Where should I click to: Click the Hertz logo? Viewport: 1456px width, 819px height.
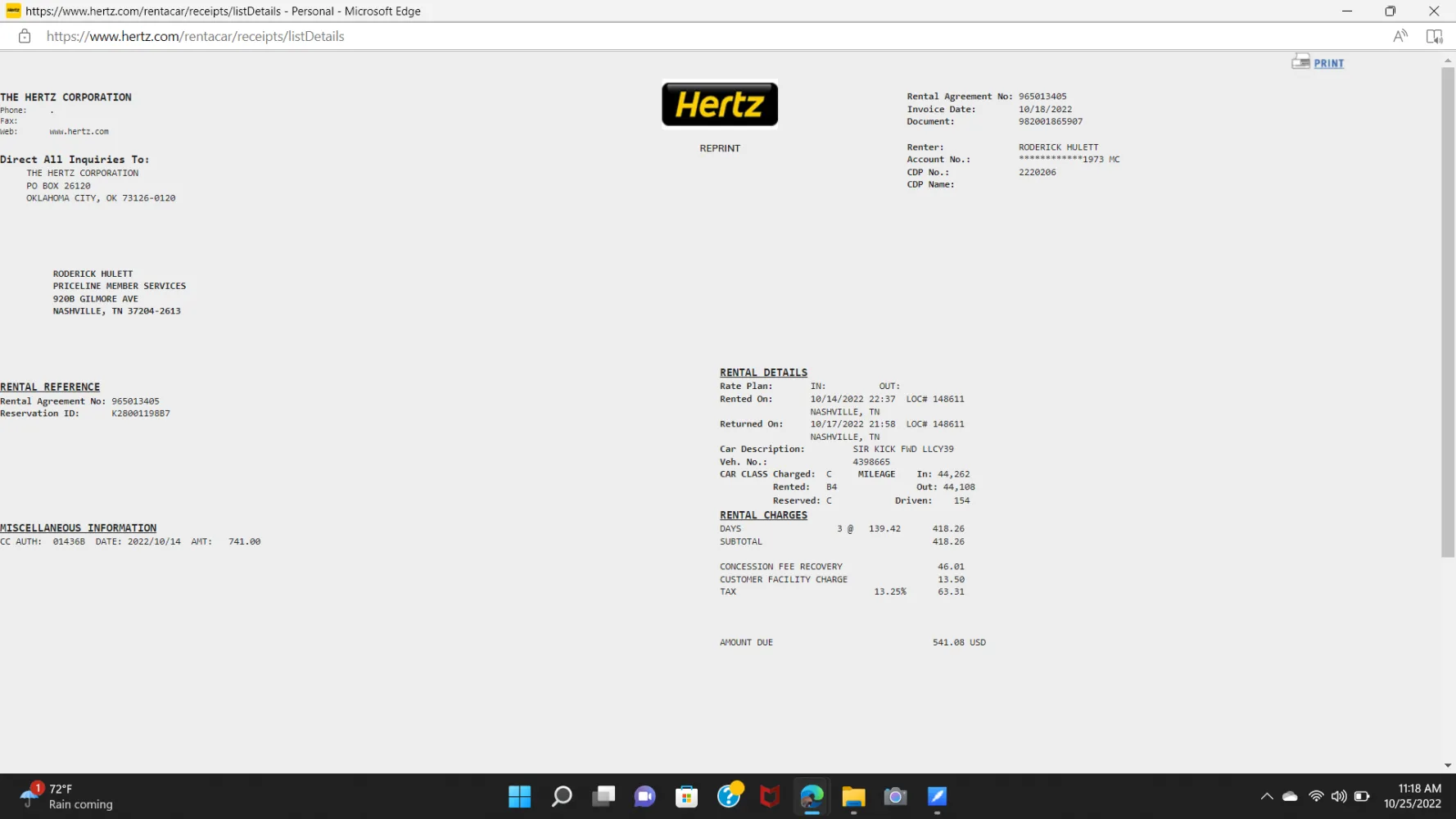[x=720, y=104]
